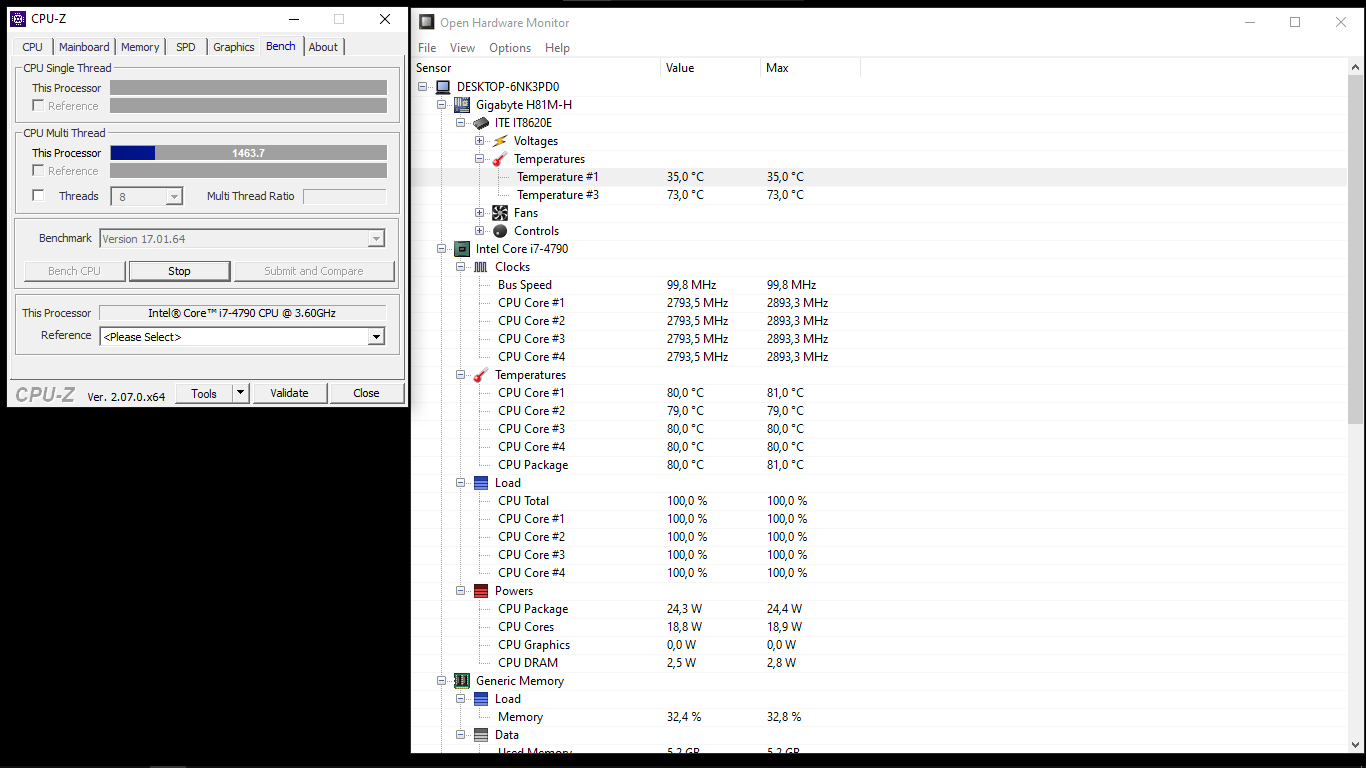Collapse the Powers node

click(461, 591)
